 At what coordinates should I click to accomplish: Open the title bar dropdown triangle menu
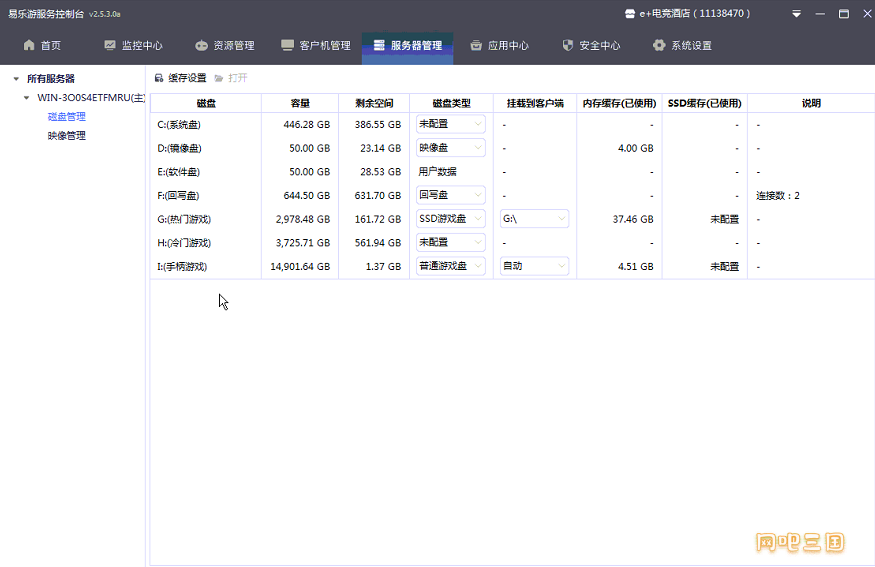click(x=796, y=14)
